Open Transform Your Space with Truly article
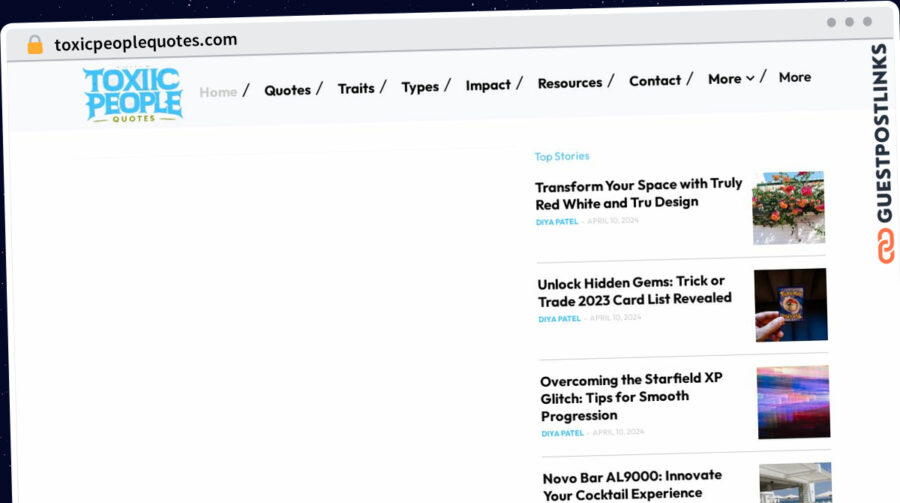Image resolution: width=900 pixels, height=503 pixels. [x=639, y=194]
